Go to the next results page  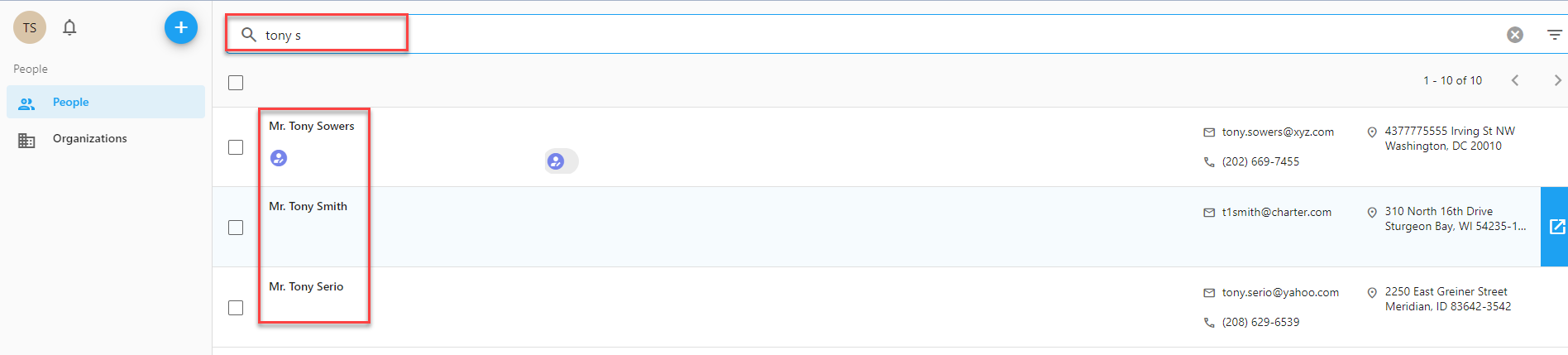click(1557, 80)
